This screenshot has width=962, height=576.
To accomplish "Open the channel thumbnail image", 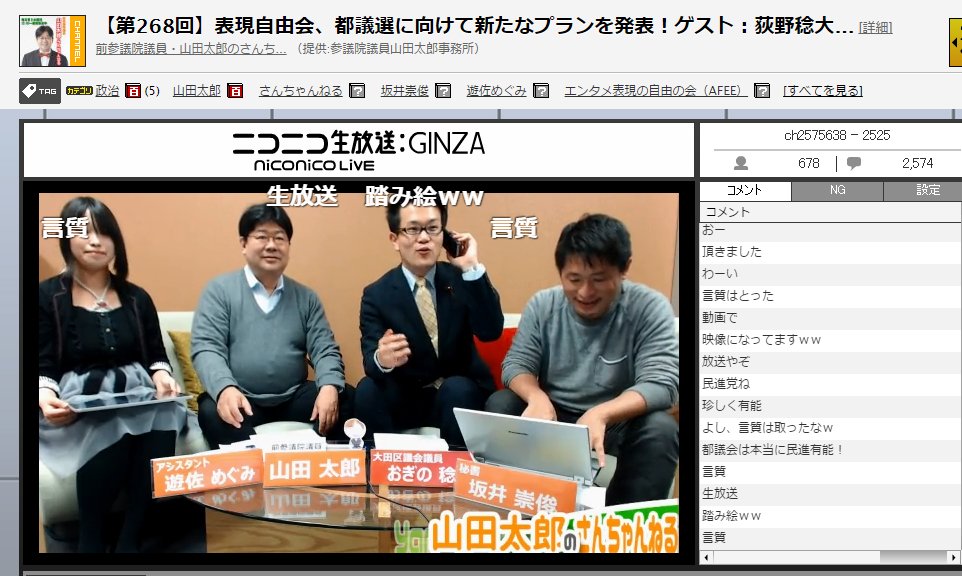I will [52, 41].
